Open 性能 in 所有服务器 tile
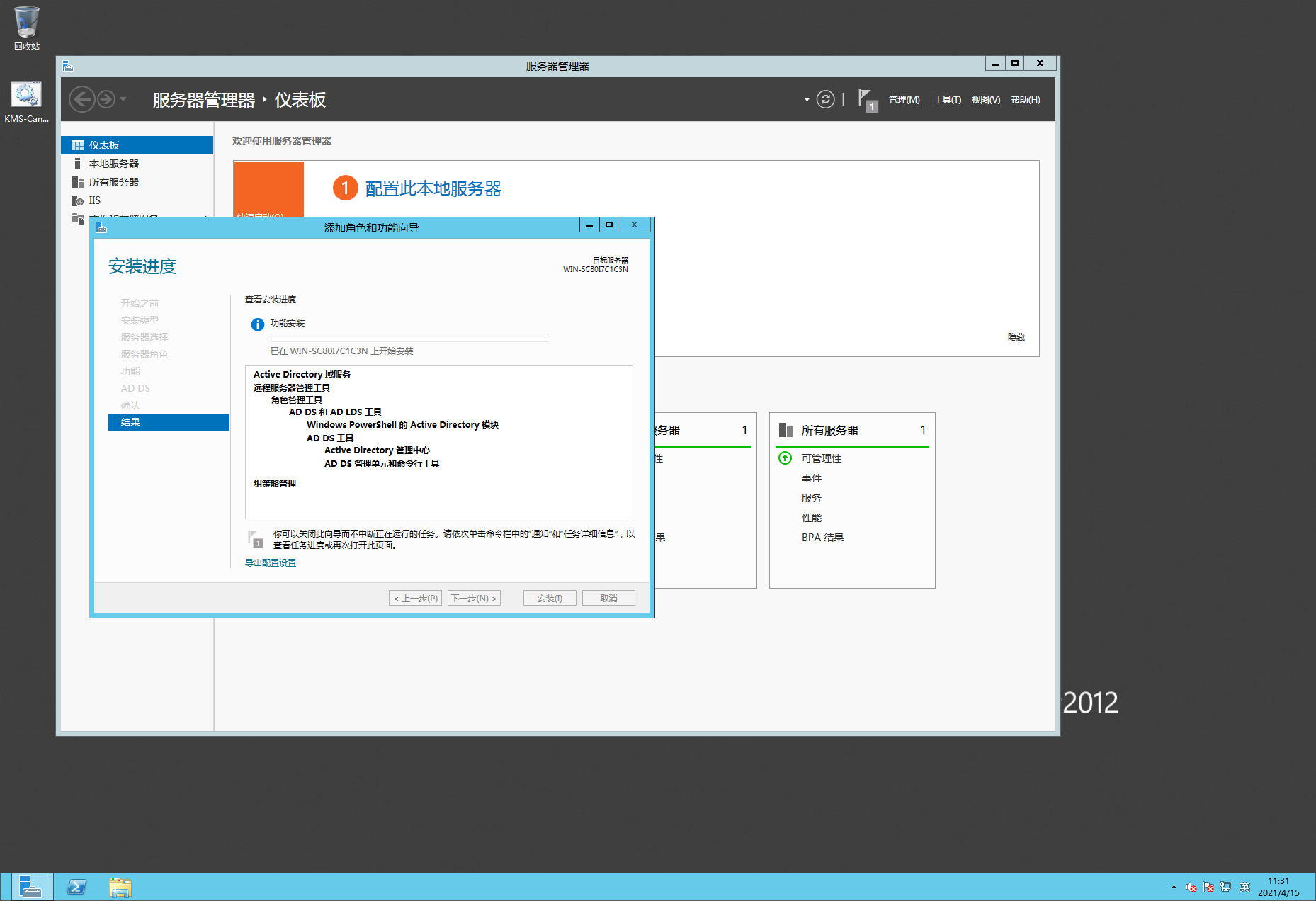The width and height of the screenshot is (1316, 901). pyautogui.click(x=812, y=518)
